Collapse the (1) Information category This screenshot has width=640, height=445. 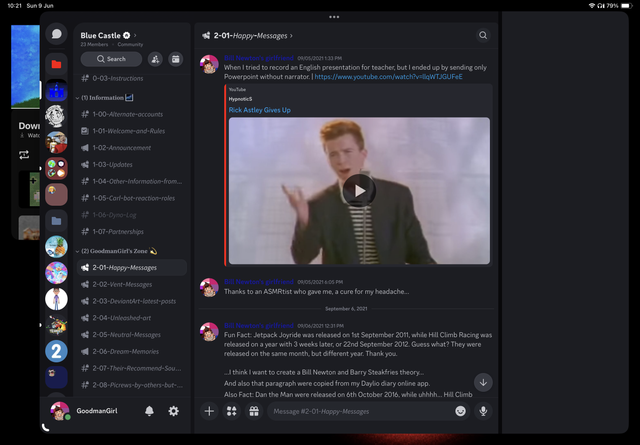pos(105,98)
